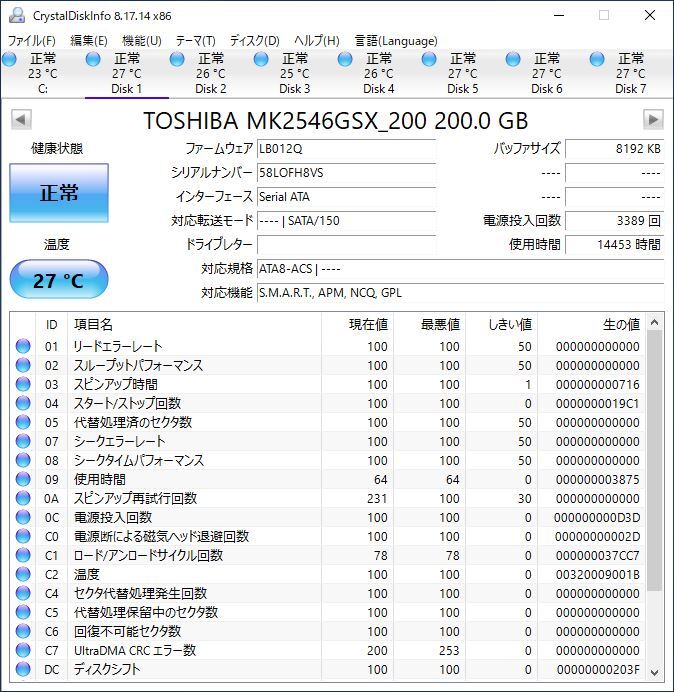The height and width of the screenshot is (692, 674).
Task: Switch to the Disk 4 tab
Action: (378, 74)
